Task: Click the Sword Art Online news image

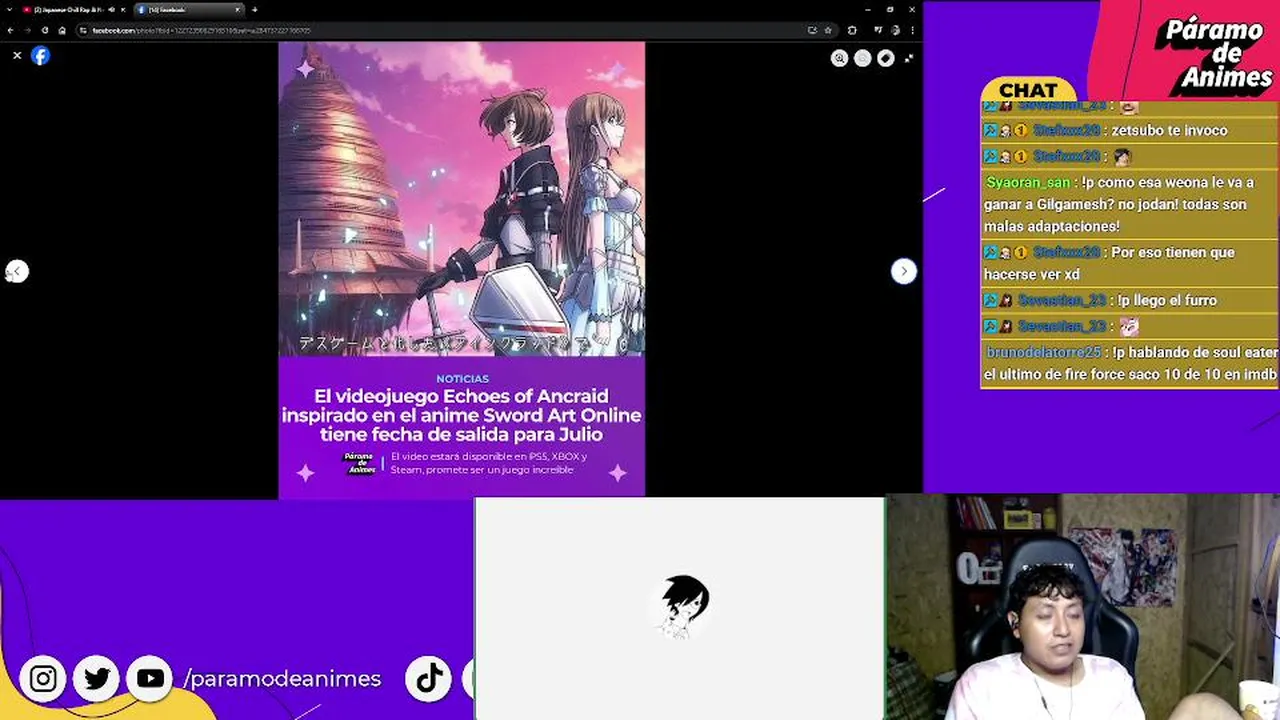Action: (x=462, y=199)
